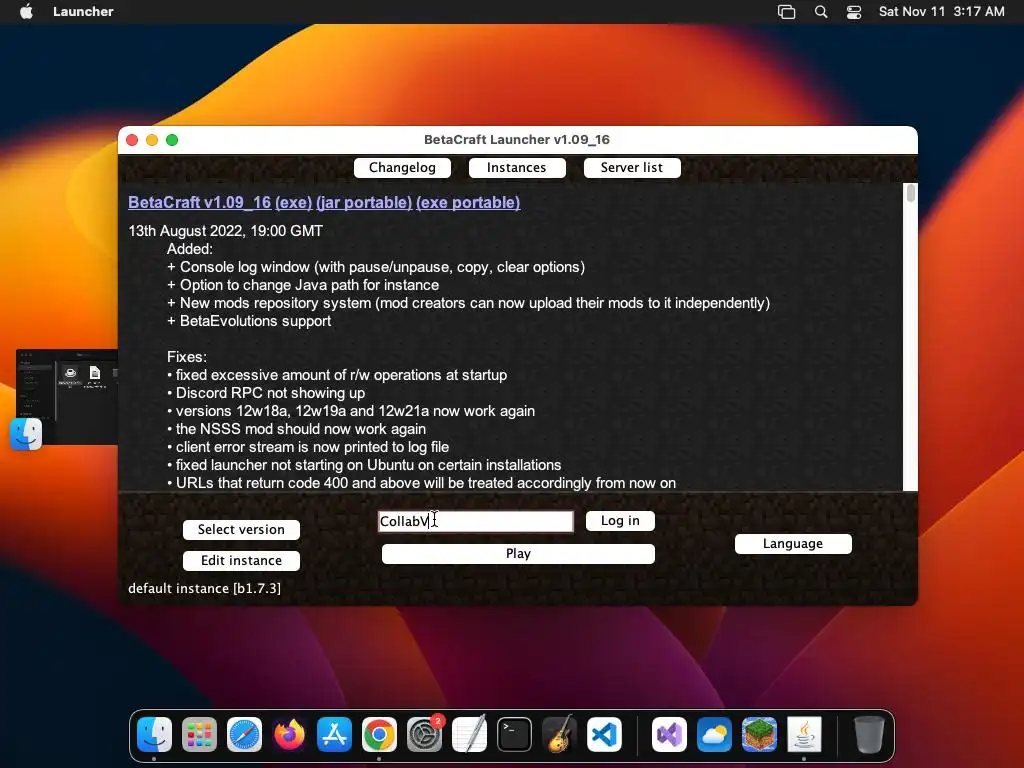
Task: Select the Finder window thumbnail in Stage Manager
Action: (x=67, y=396)
